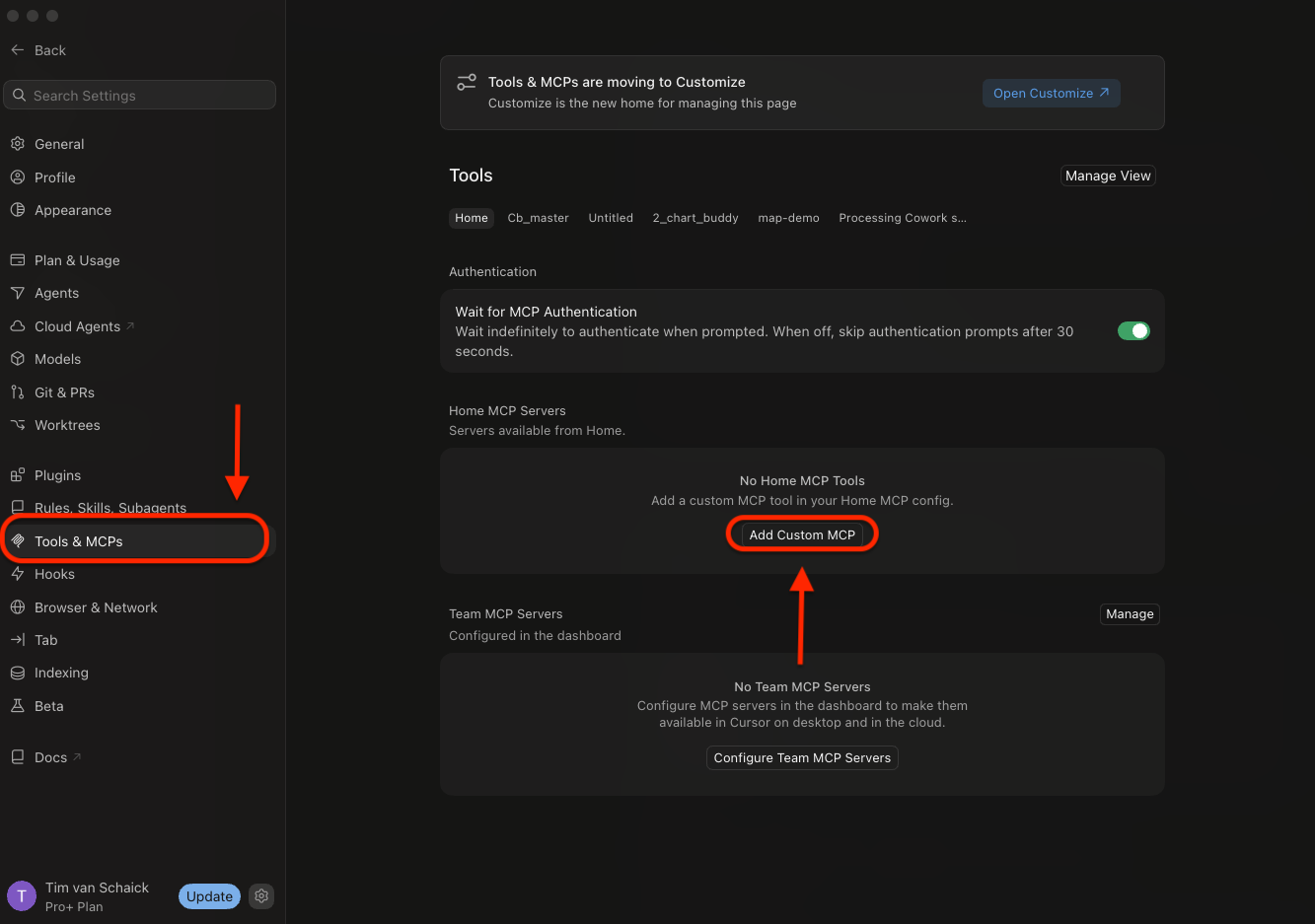Open Browser & Network settings
Image resolution: width=1315 pixels, height=924 pixels.
click(x=96, y=607)
